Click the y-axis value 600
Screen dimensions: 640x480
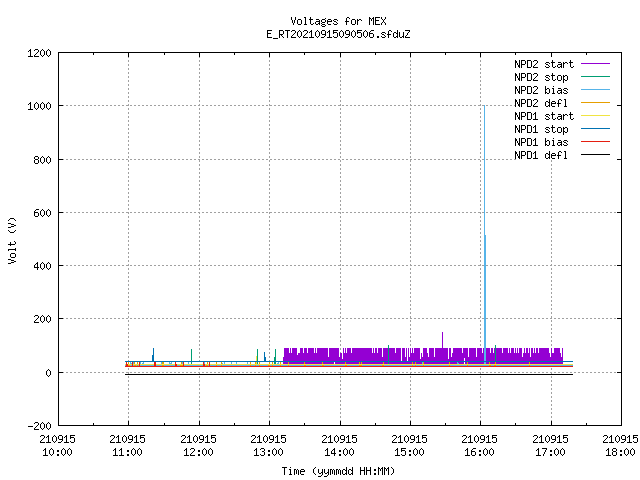click(42, 213)
